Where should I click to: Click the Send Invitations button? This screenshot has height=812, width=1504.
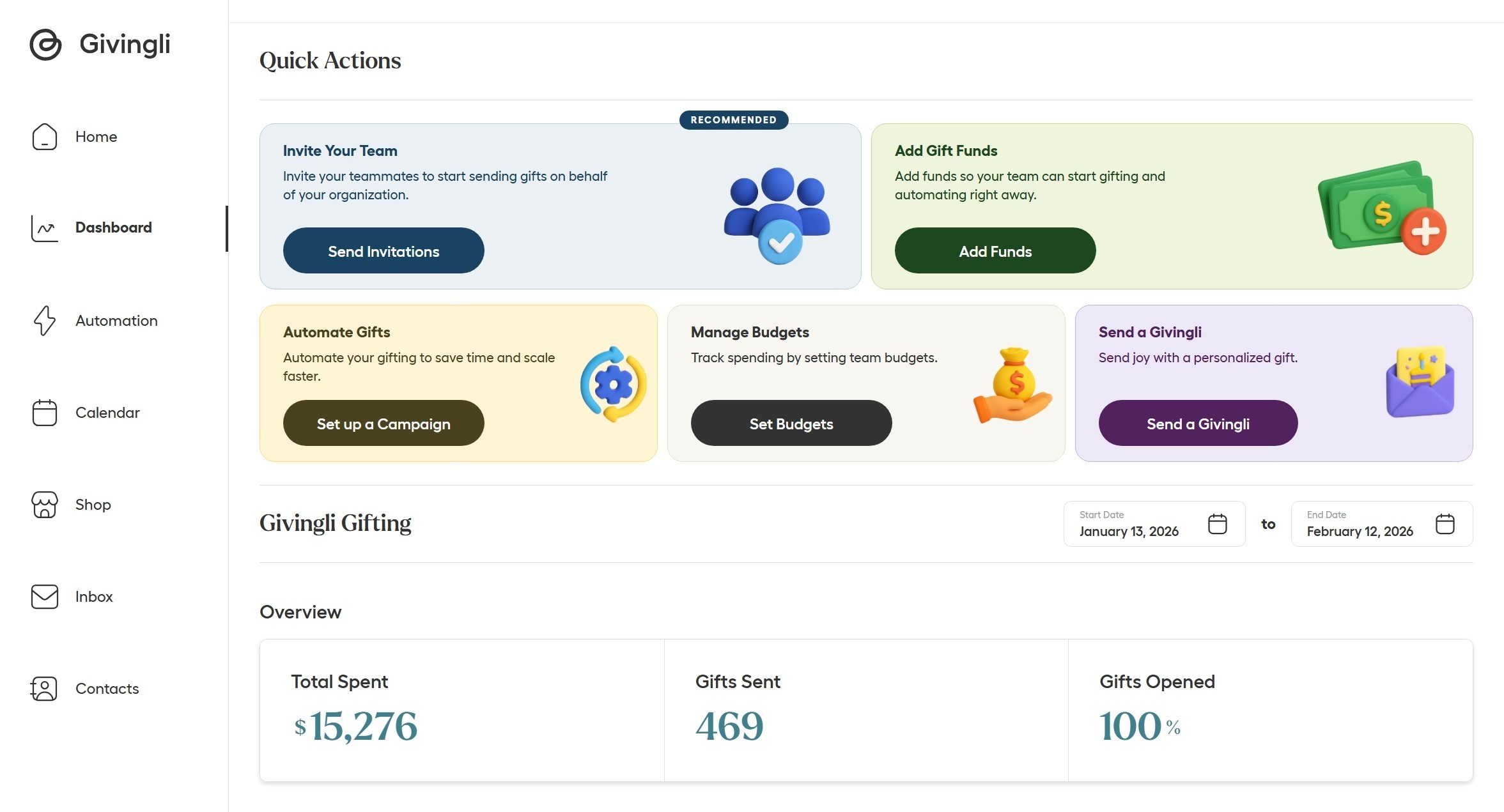(x=384, y=250)
